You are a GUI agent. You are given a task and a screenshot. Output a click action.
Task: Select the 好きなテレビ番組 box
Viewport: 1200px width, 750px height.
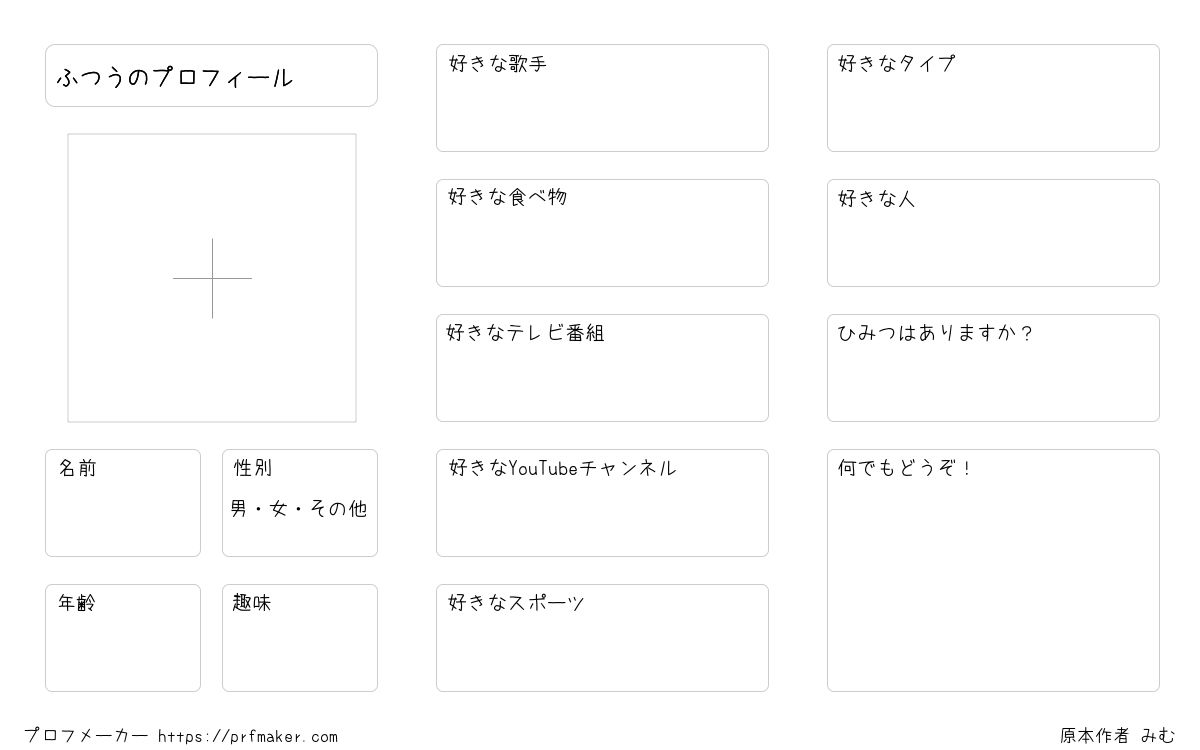(x=602, y=368)
